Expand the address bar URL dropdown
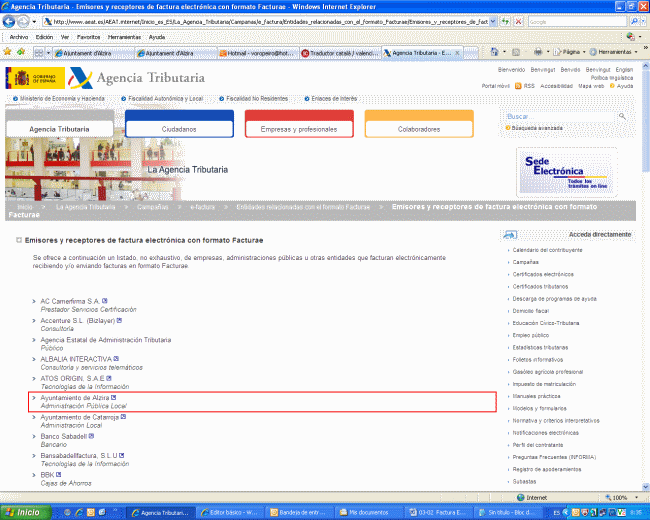The height and width of the screenshot is (520, 650). coord(492,21)
